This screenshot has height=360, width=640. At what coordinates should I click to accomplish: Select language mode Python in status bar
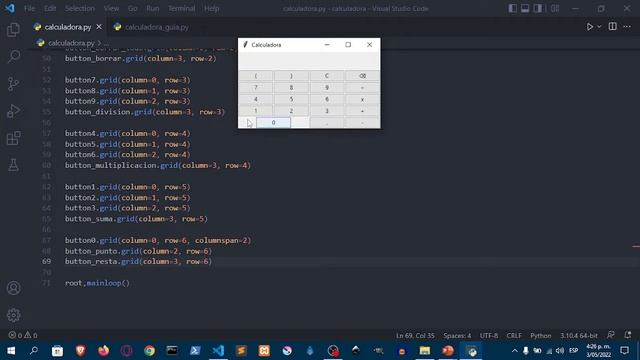pos(541,336)
